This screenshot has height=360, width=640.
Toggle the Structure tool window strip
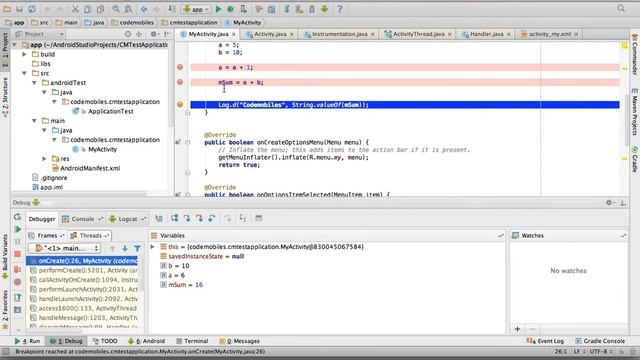pos(5,97)
